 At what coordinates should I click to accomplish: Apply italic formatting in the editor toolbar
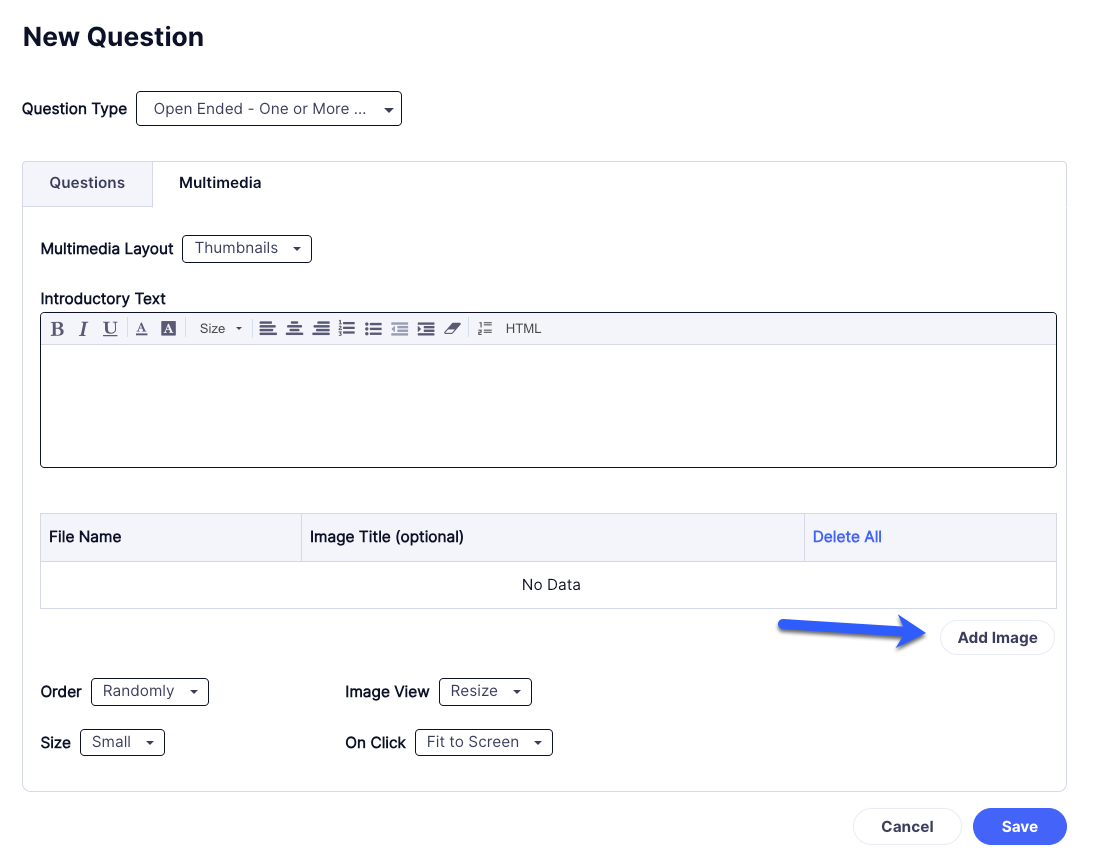point(83,329)
